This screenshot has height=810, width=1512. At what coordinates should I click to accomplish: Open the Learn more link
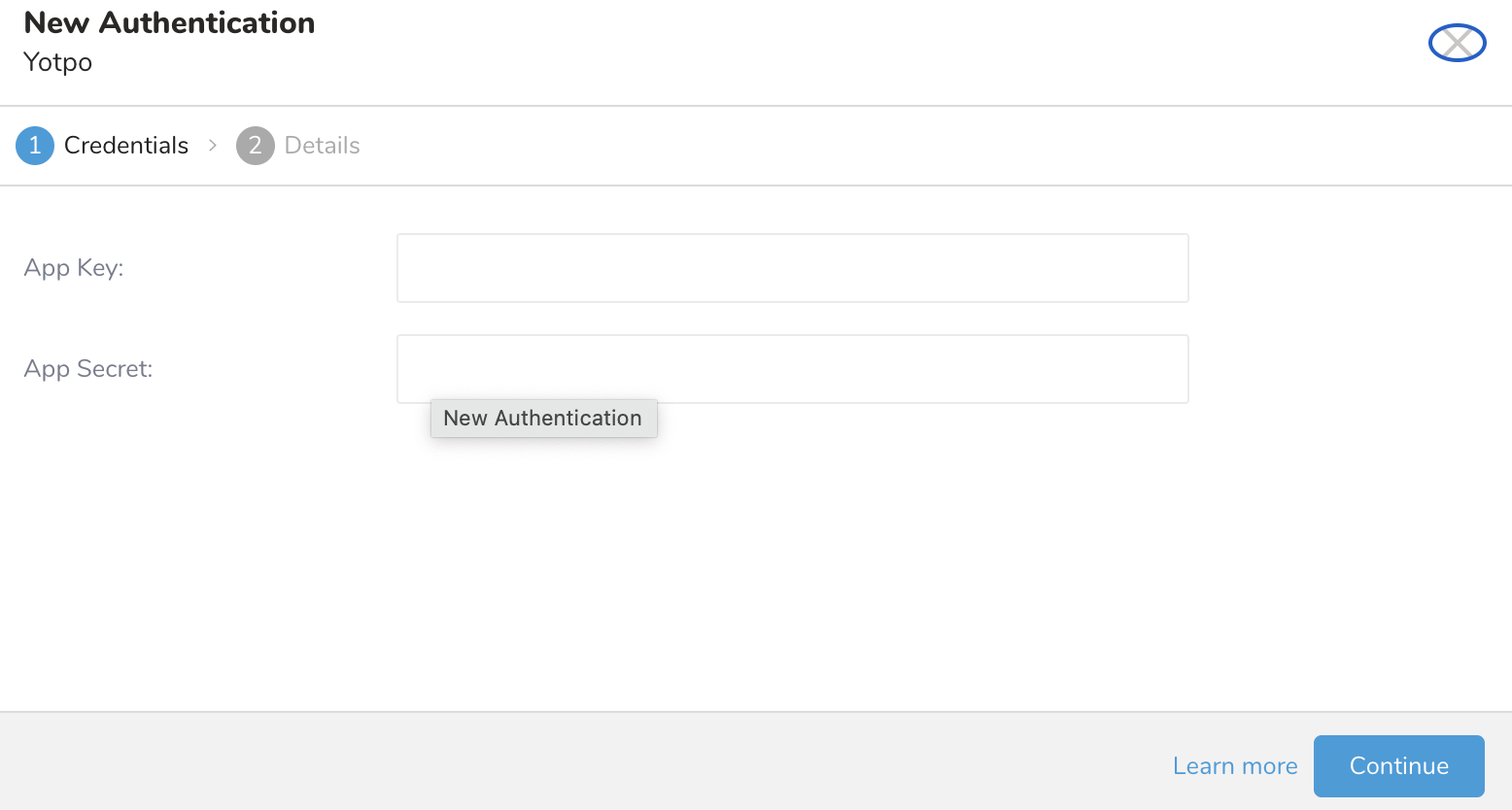click(x=1234, y=766)
